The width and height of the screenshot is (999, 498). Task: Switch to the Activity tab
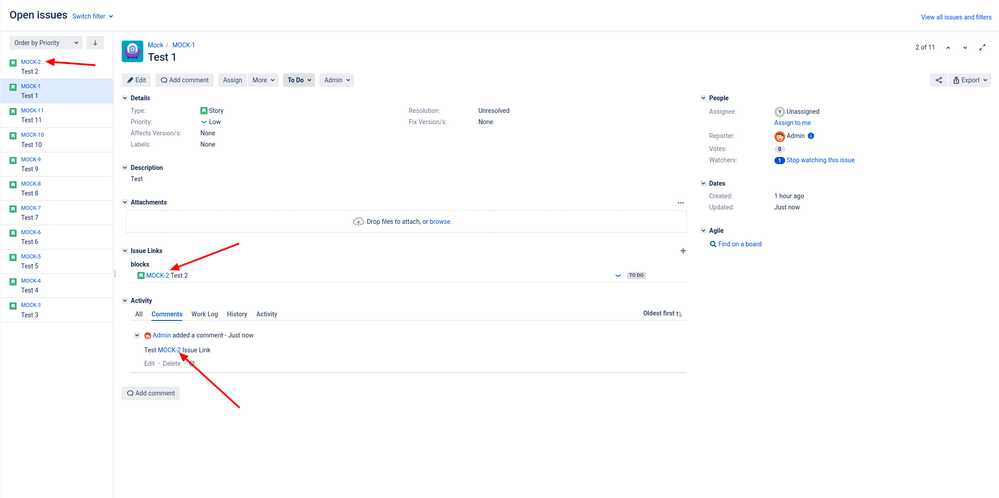coord(267,314)
